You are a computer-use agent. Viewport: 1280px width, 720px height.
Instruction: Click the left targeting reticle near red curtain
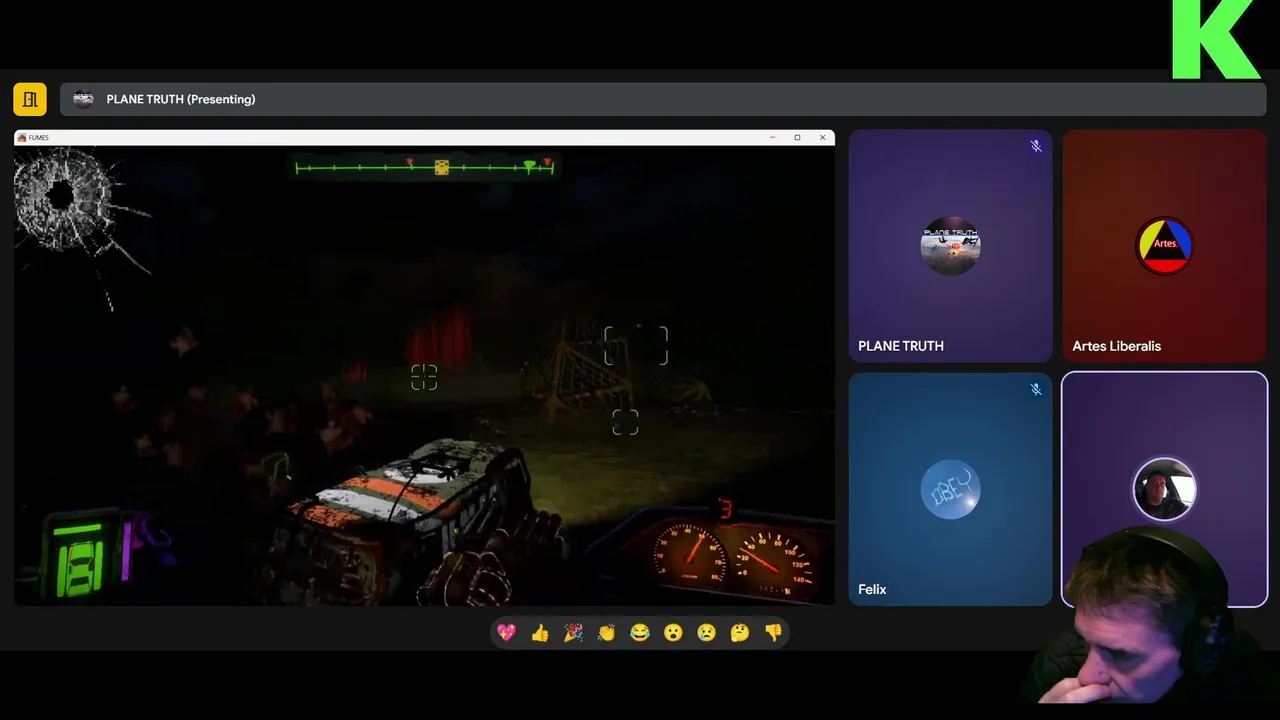click(x=424, y=377)
